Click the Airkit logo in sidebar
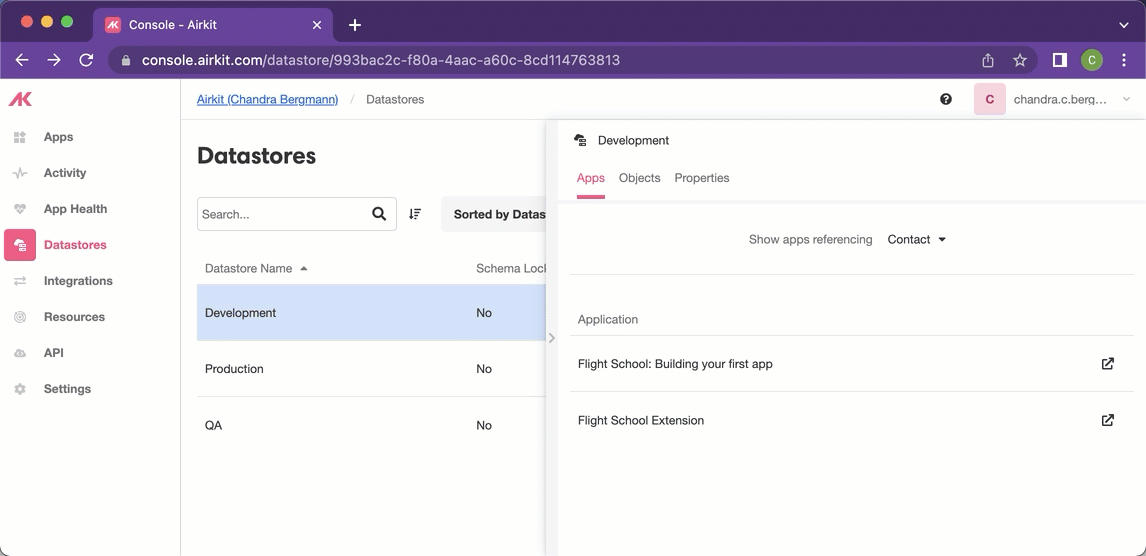This screenshot has width=1146, height=556. (20, 99)
